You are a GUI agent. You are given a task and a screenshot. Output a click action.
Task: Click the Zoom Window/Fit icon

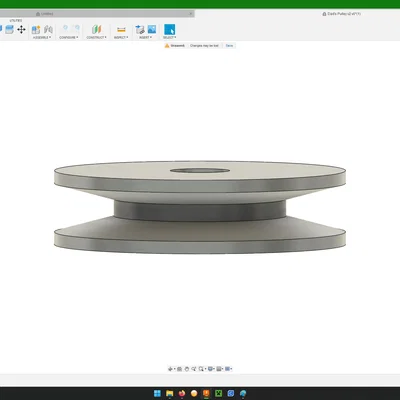click(201, 369)
